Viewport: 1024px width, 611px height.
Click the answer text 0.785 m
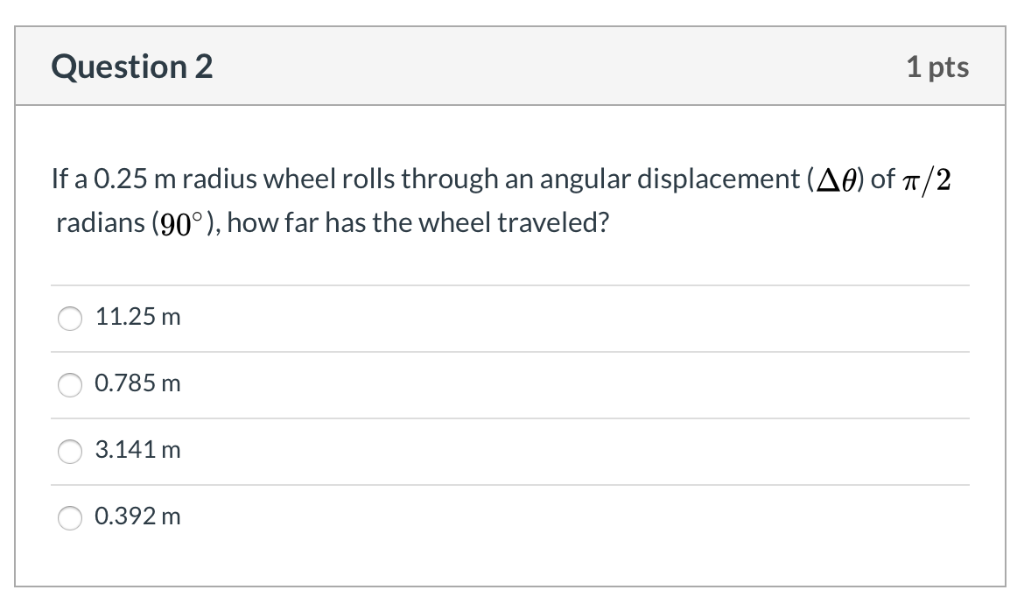(136, 382)
